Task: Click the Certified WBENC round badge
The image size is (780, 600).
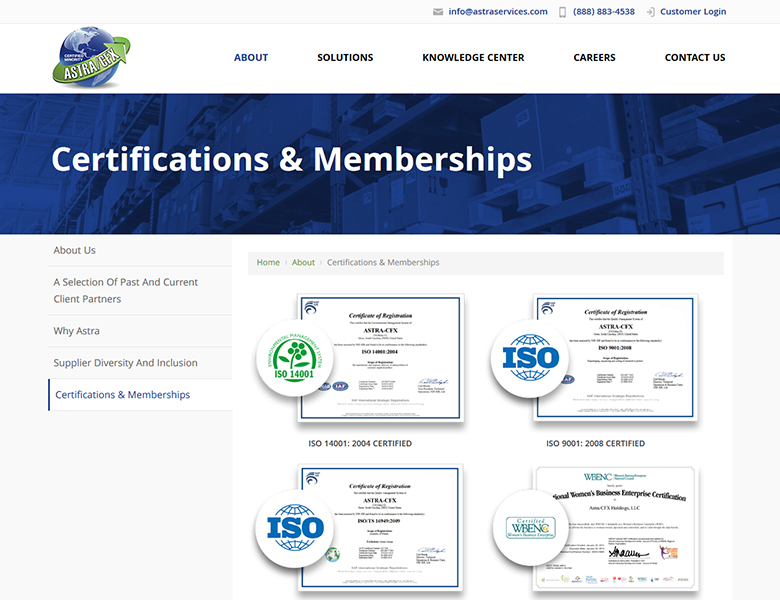Action: (x=530, y=528)
